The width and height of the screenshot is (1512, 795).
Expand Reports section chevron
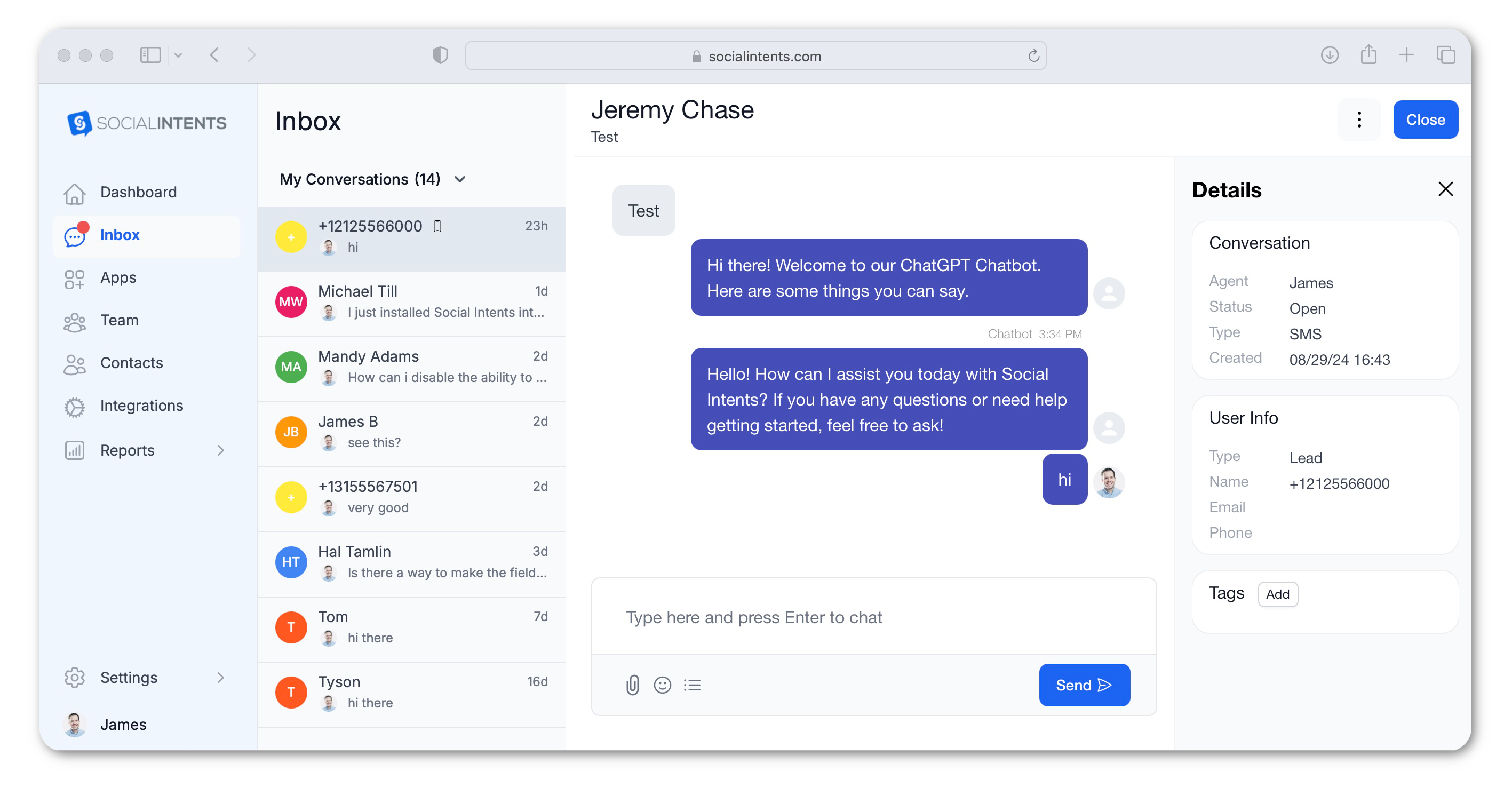(x=222, y=450)
